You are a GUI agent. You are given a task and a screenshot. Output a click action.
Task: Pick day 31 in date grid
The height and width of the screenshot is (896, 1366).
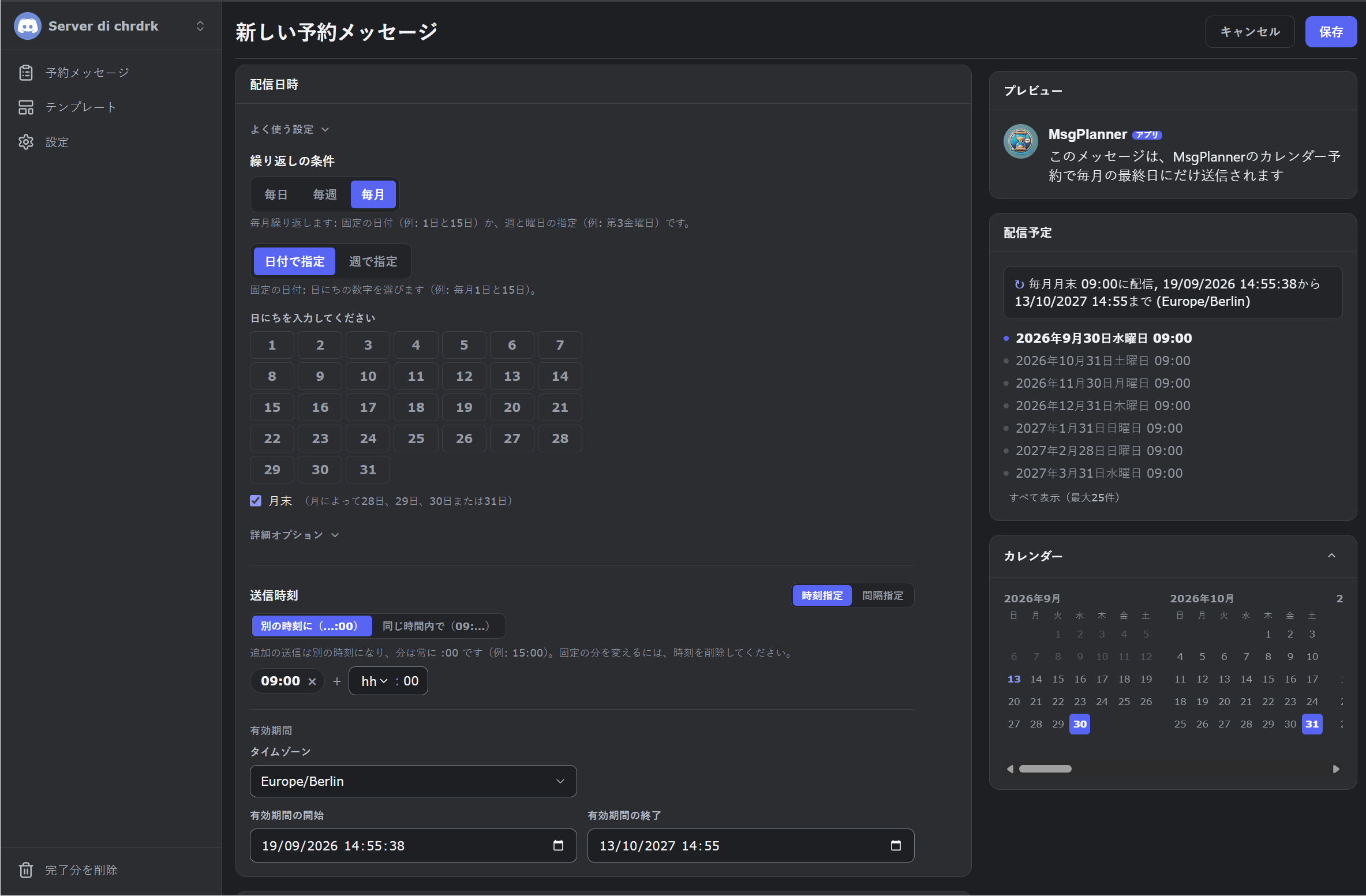coord(368,470)
